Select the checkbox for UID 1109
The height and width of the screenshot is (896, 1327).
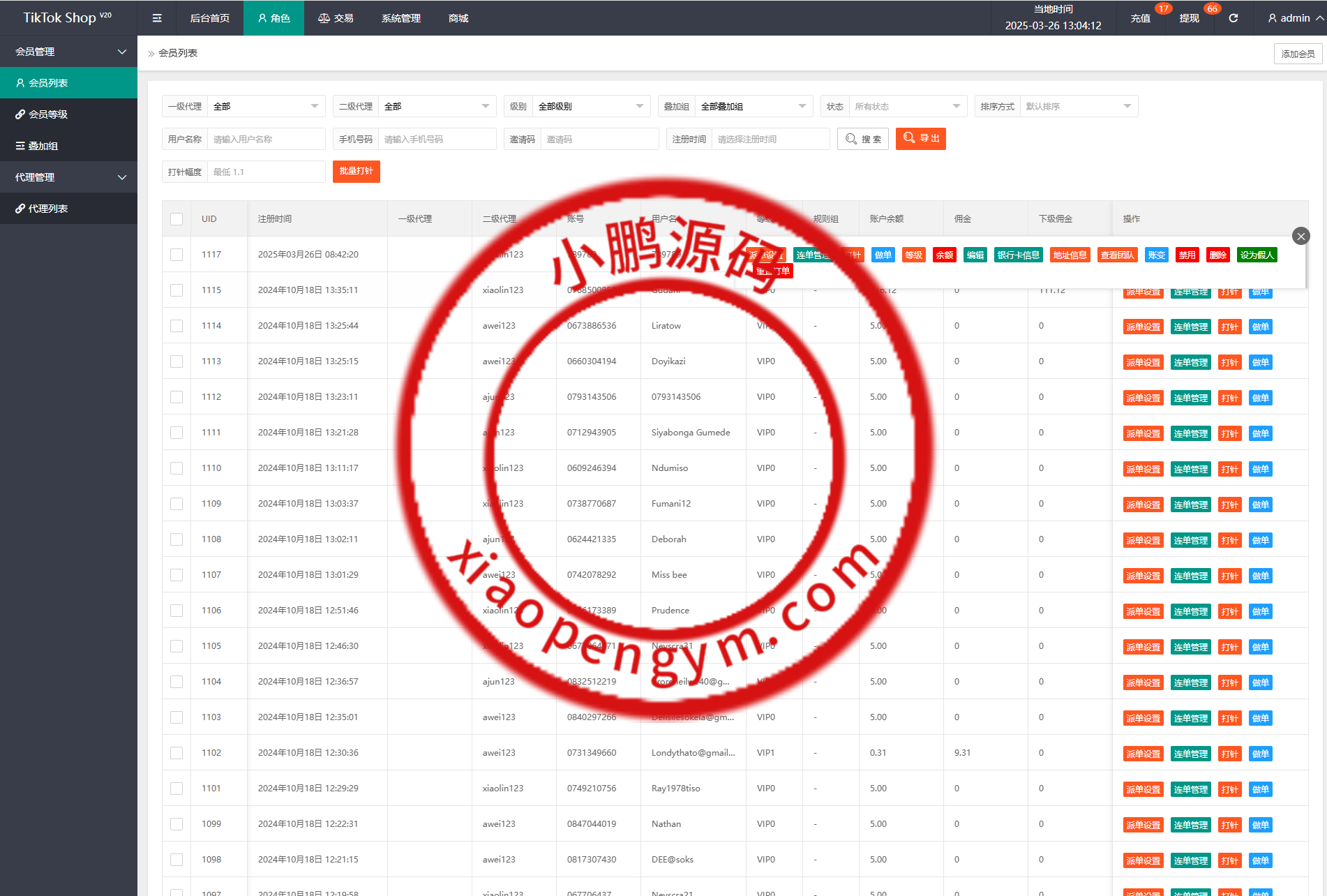coord(177,504)
